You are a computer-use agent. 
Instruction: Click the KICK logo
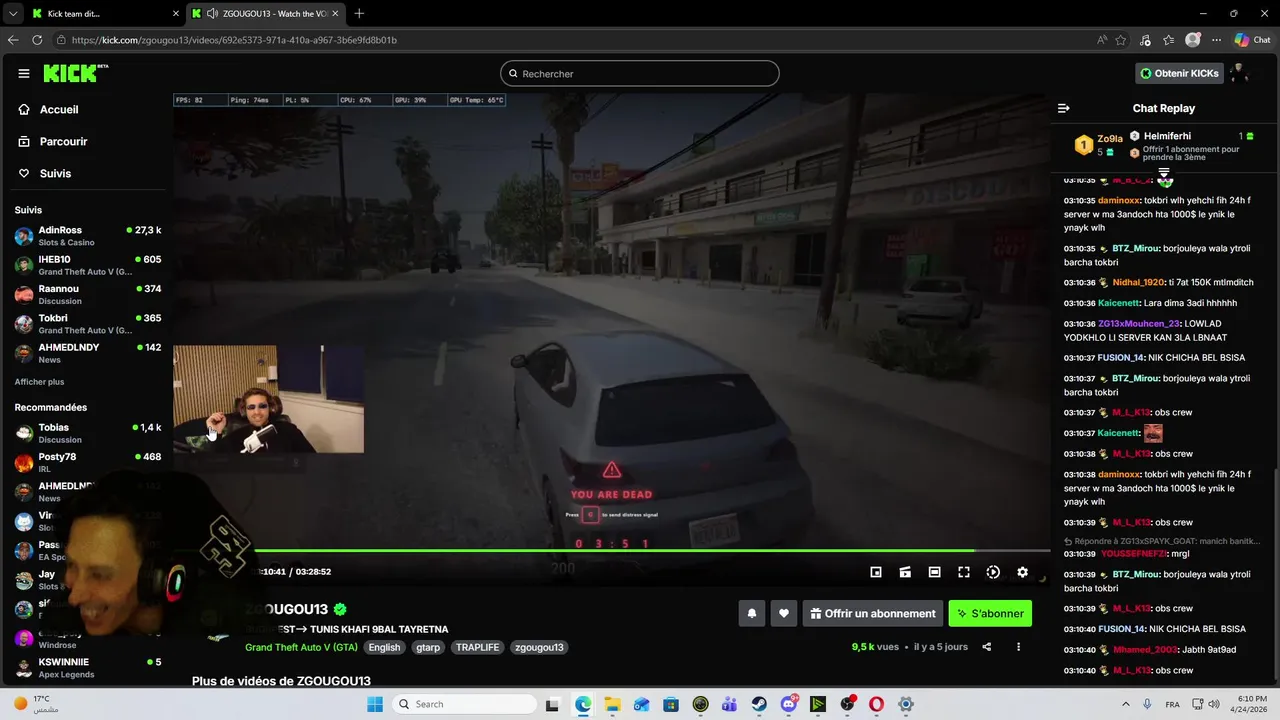[x=71, y=73]
